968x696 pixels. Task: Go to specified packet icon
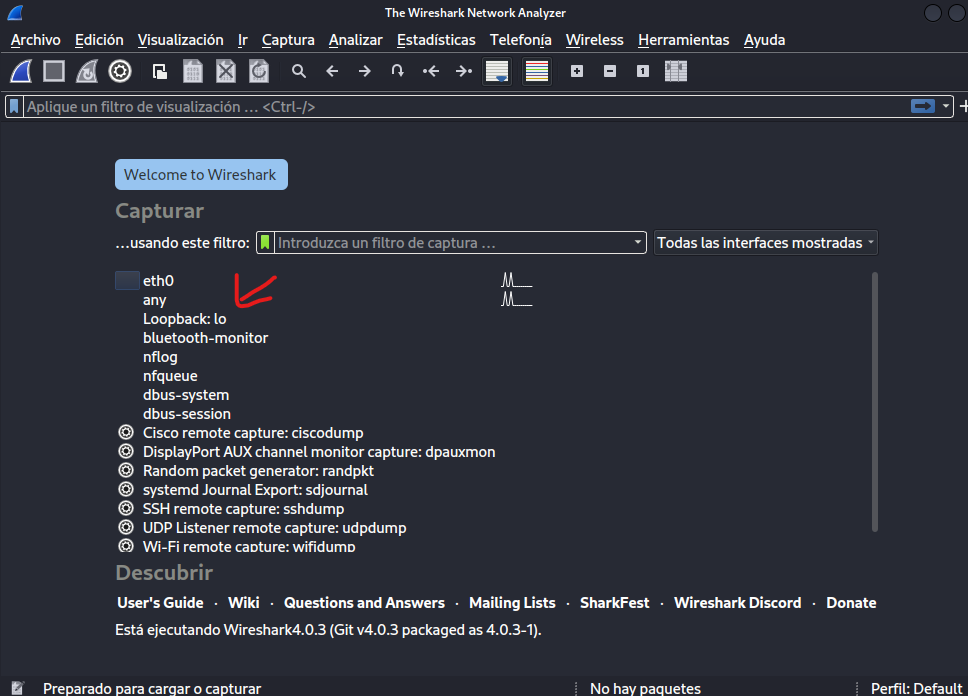pos(398,71)
